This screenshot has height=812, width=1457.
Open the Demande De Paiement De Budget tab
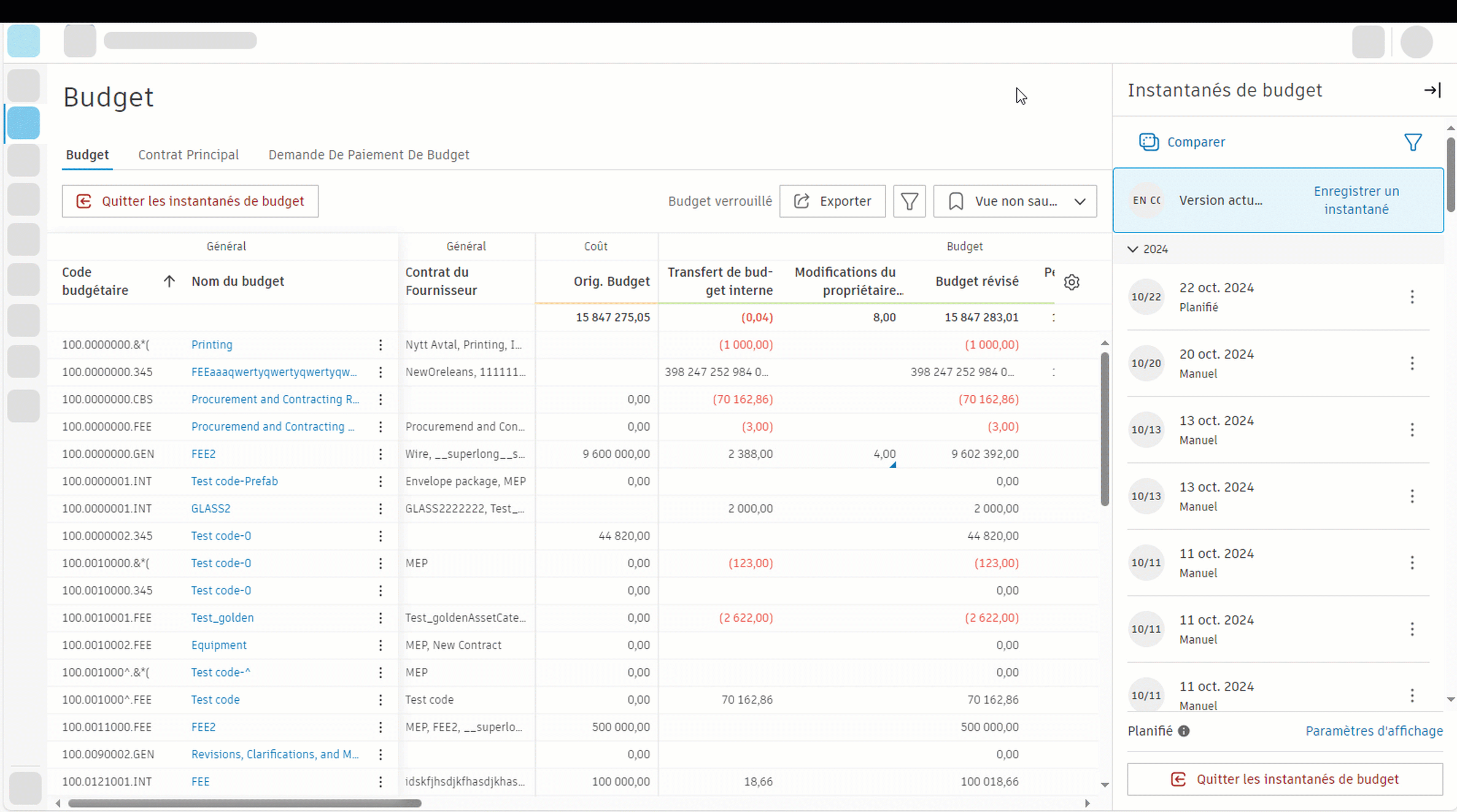pyautogui.click(x=368, y=154)
